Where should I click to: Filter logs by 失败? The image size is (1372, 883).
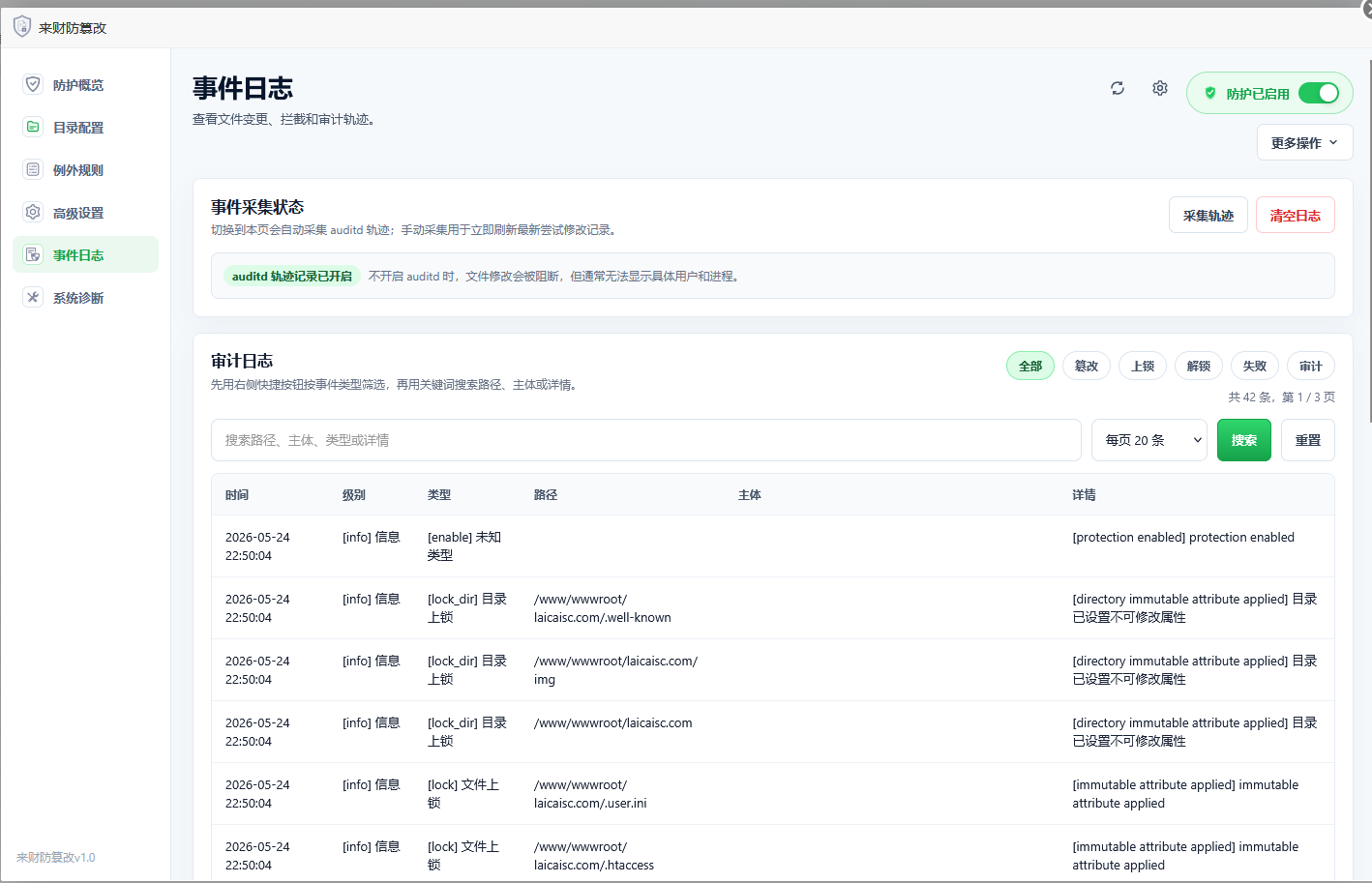[1255, 366]
